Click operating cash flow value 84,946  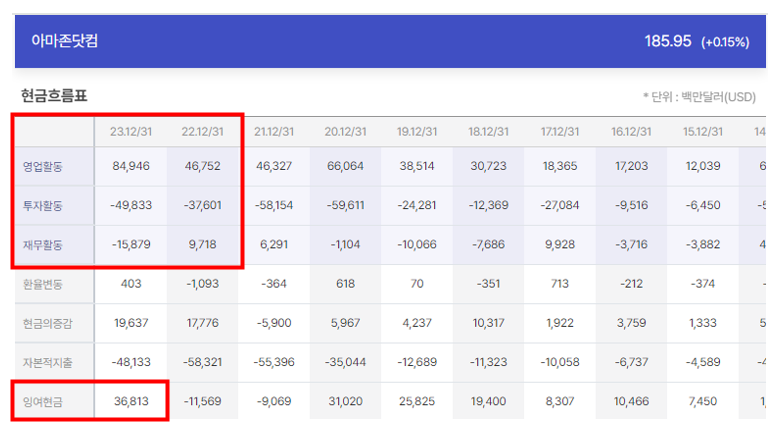[131, 166]
